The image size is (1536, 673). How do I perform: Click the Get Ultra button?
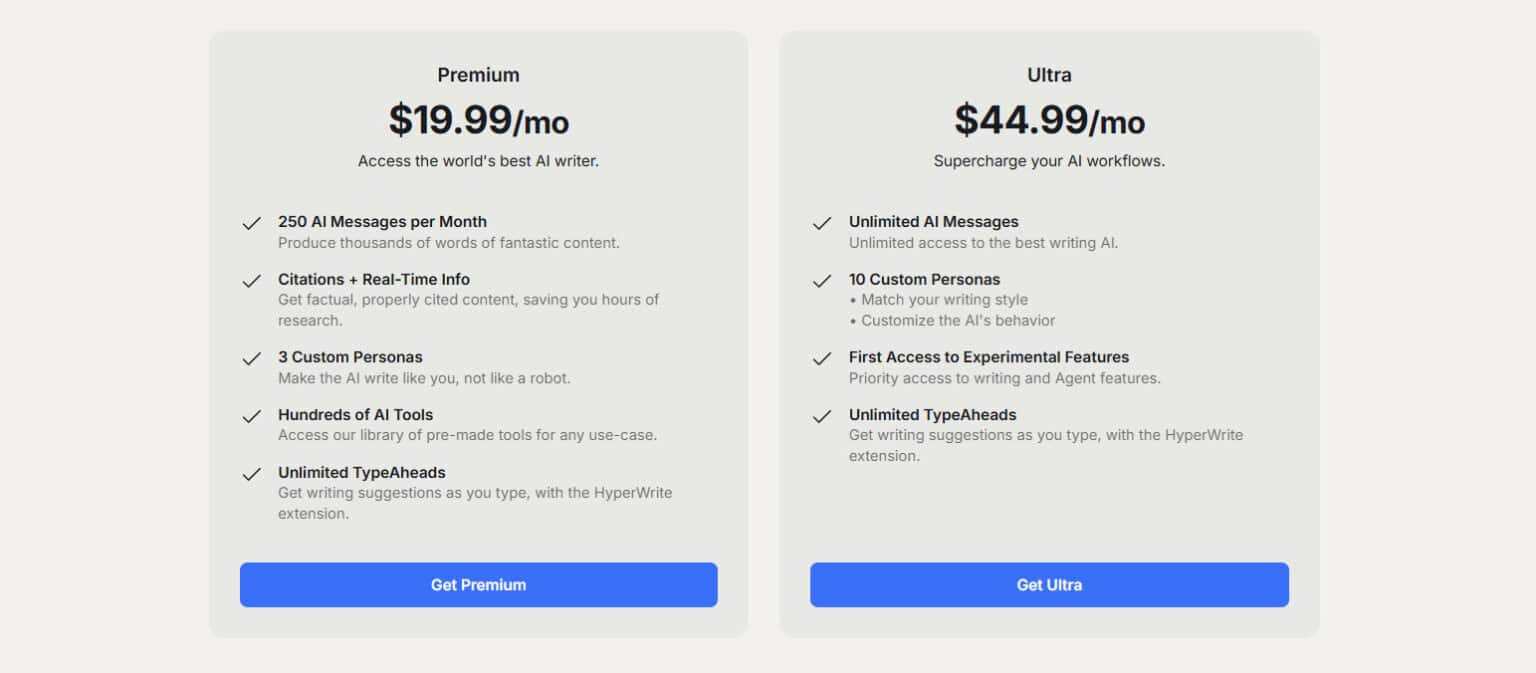point(1049,585)
